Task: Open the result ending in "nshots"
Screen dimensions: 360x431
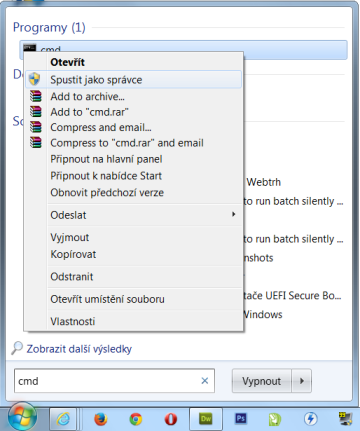Action: (x=258, y=258)
